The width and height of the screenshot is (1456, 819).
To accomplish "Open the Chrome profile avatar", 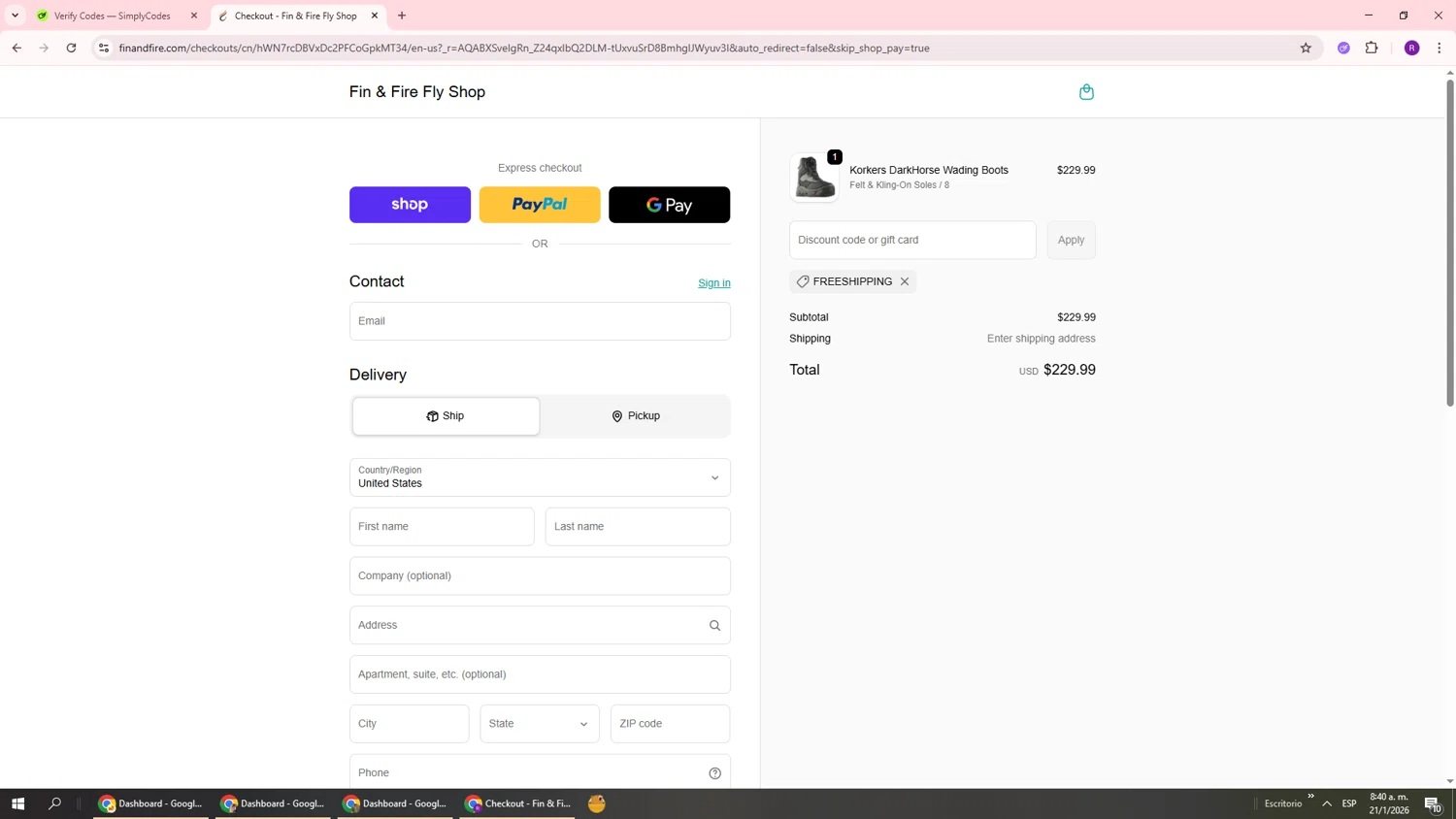I will pos(1411,48).
